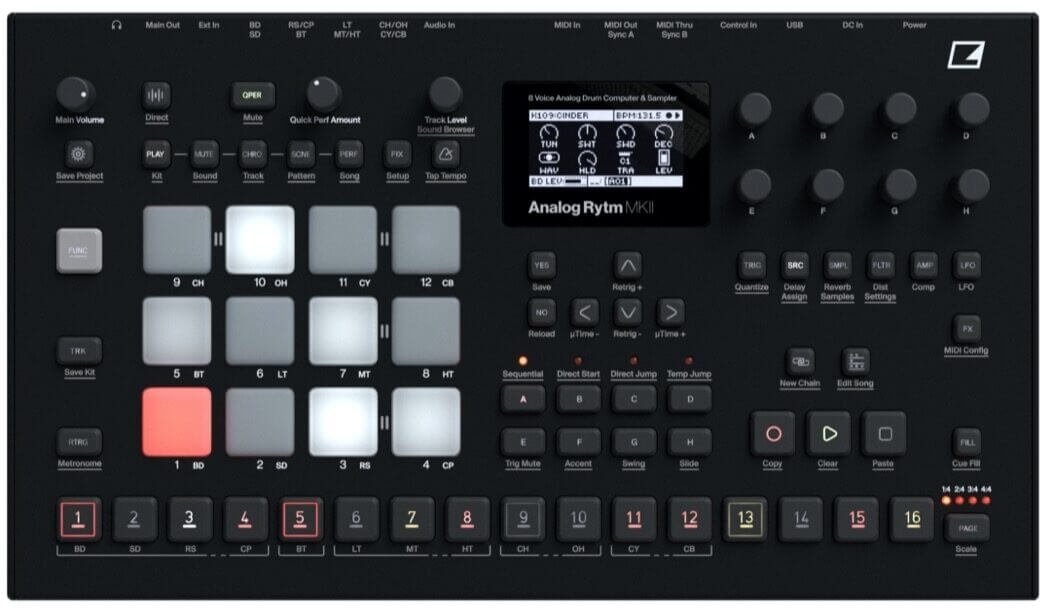Select the SCNE Pattern mode button

click(301, 154)
